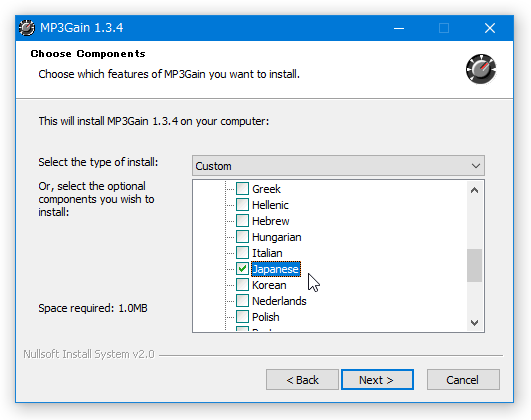Uncheck the Japanese language checkbox

pos(242,269)
